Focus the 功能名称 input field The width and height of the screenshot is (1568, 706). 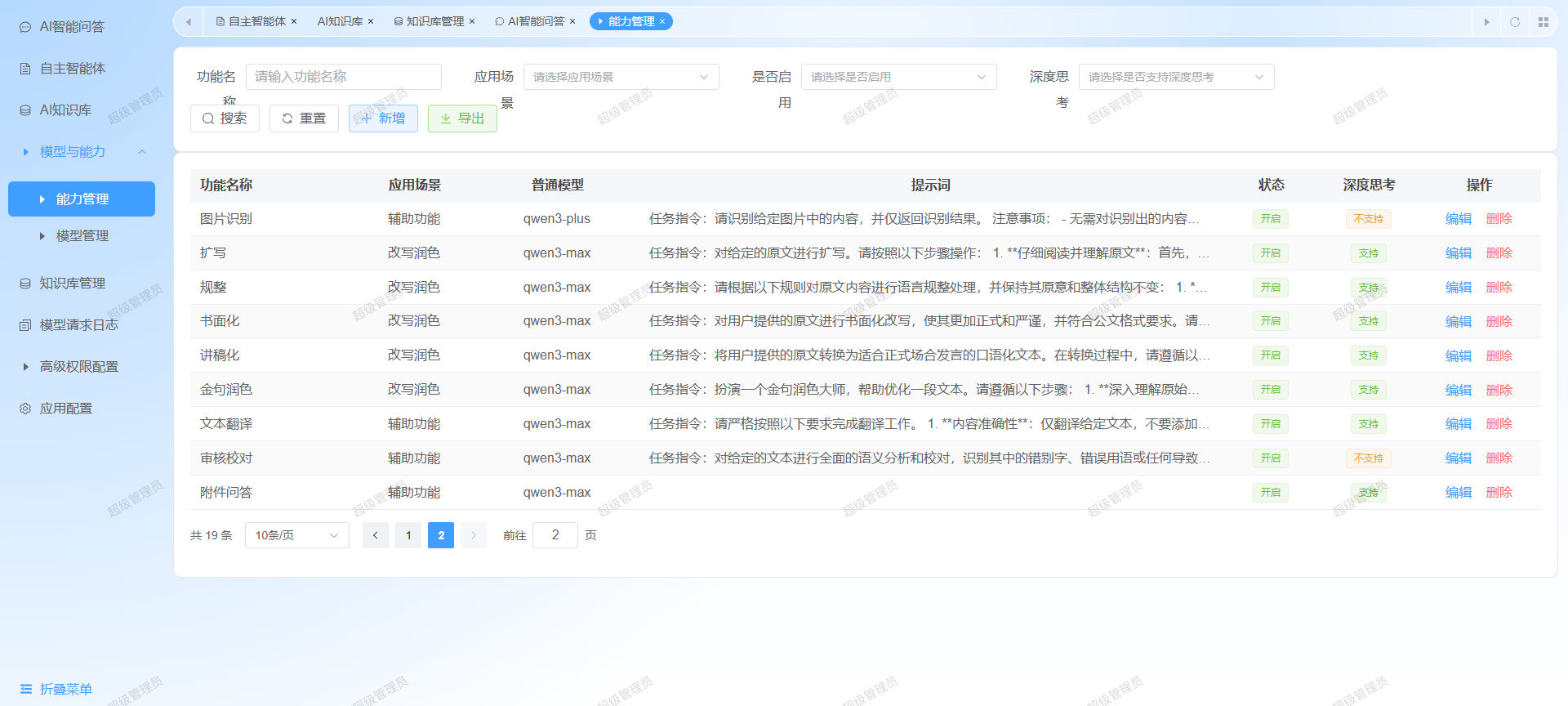click(x=344, y=77)
